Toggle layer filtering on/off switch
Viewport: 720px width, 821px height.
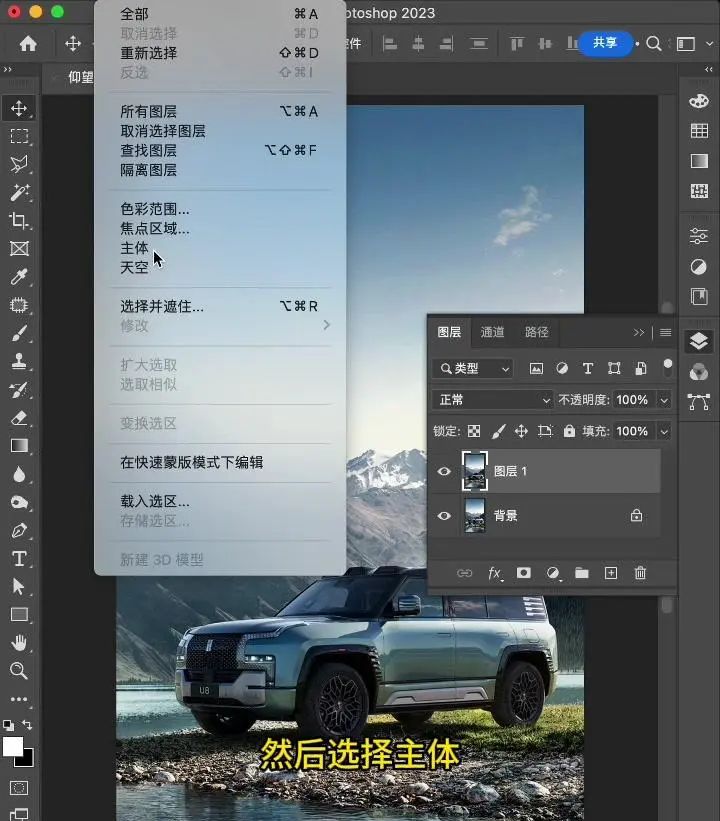click(x=668, y=368)
